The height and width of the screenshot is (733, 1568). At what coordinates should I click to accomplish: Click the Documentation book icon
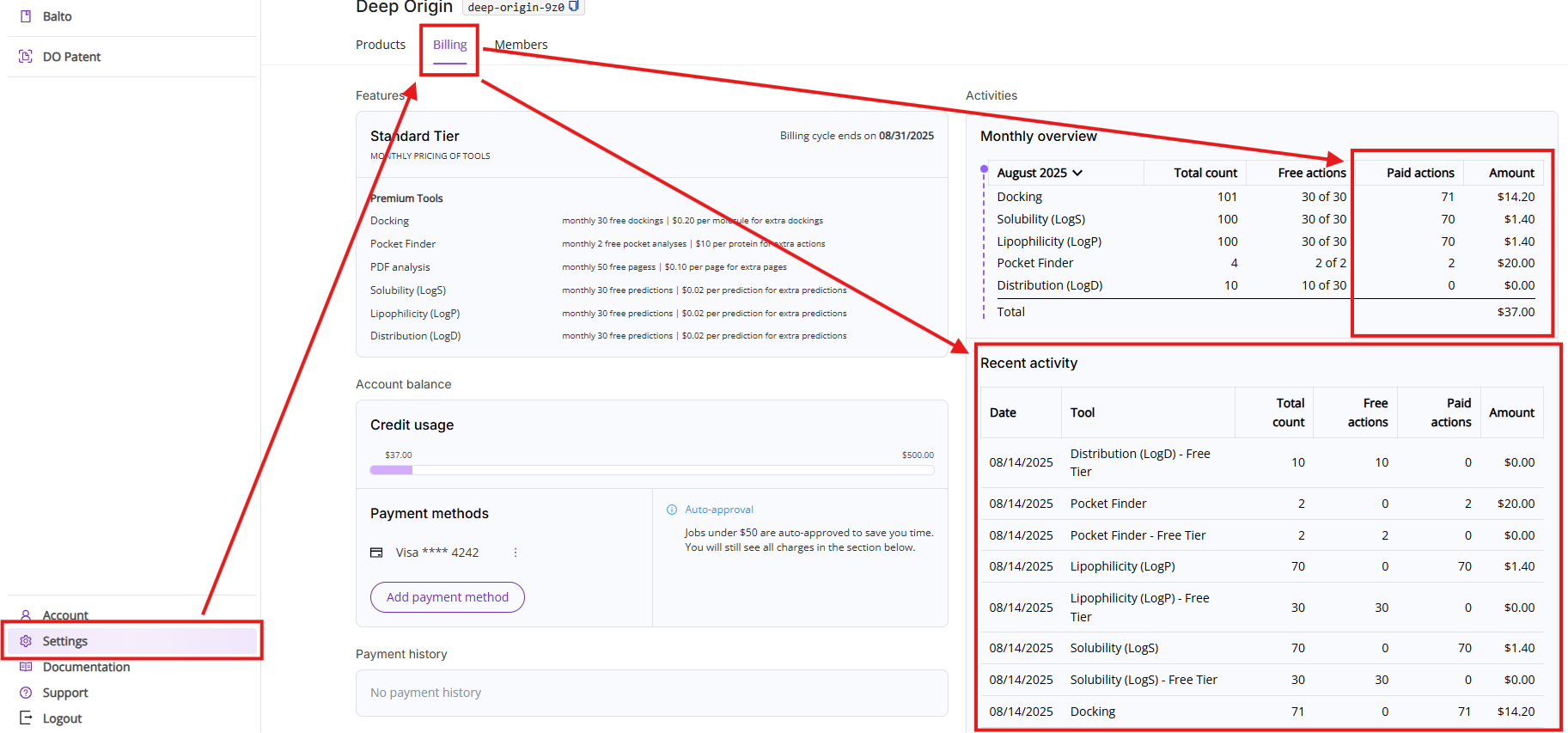[x=26, y=667]
